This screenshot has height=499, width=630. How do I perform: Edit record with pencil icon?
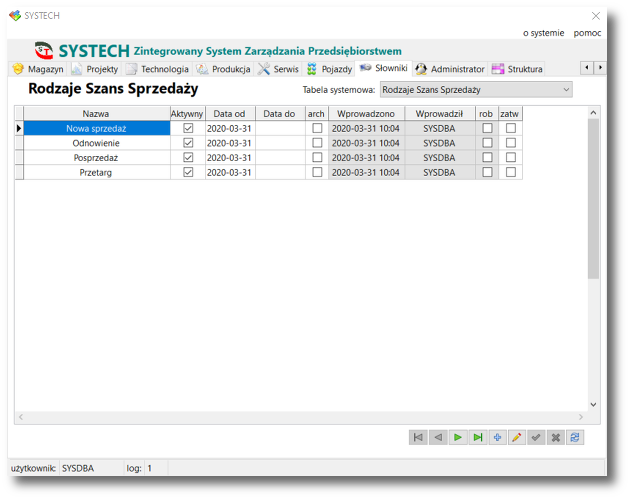[517, 437]
